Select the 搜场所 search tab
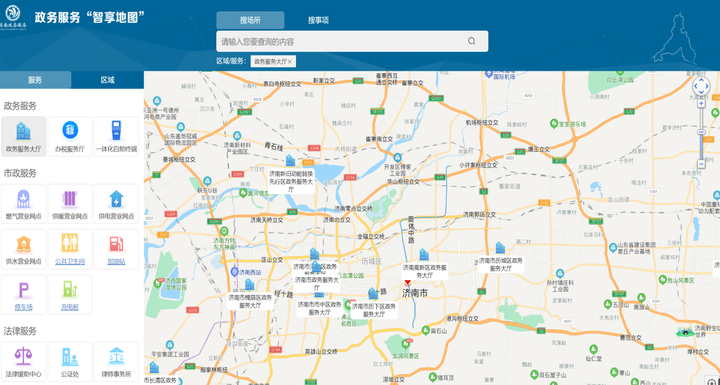Screen dimensions: 720x385 pos(250,20)
